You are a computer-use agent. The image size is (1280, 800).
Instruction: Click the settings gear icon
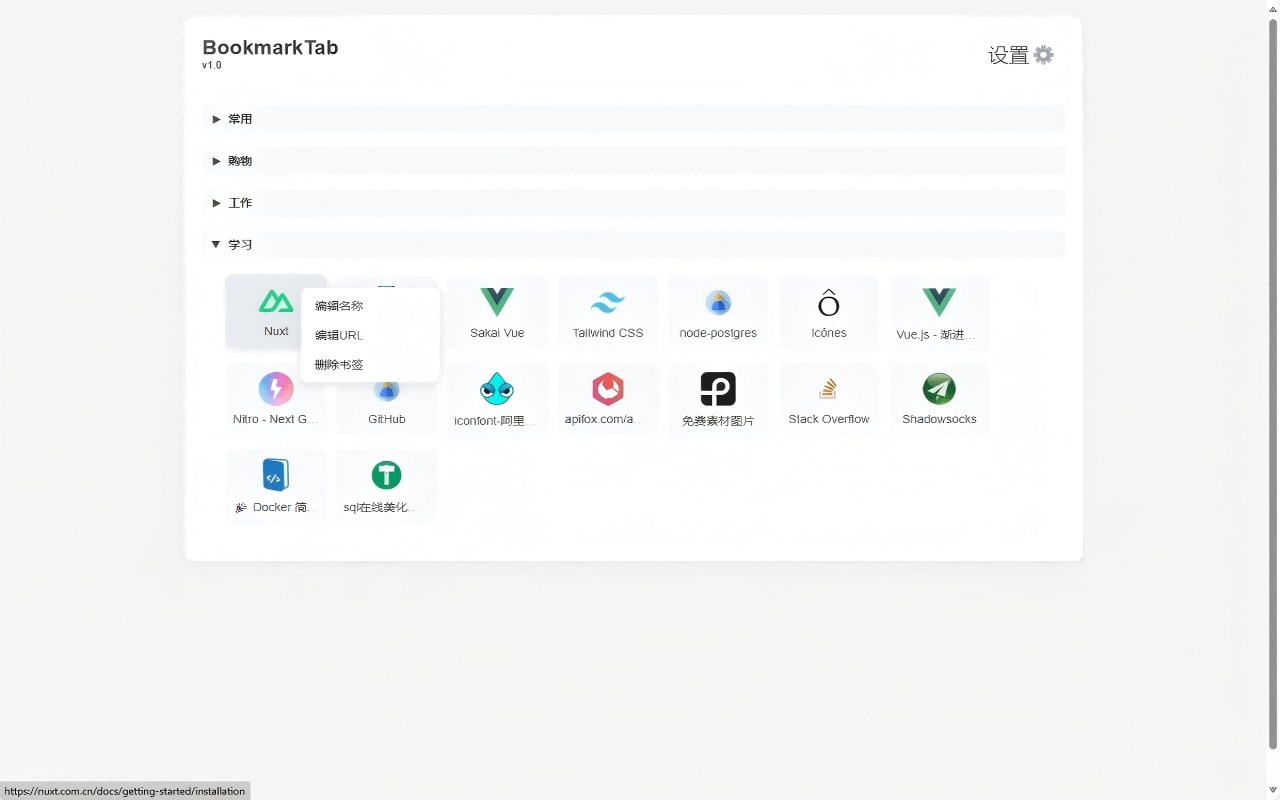1044,55
